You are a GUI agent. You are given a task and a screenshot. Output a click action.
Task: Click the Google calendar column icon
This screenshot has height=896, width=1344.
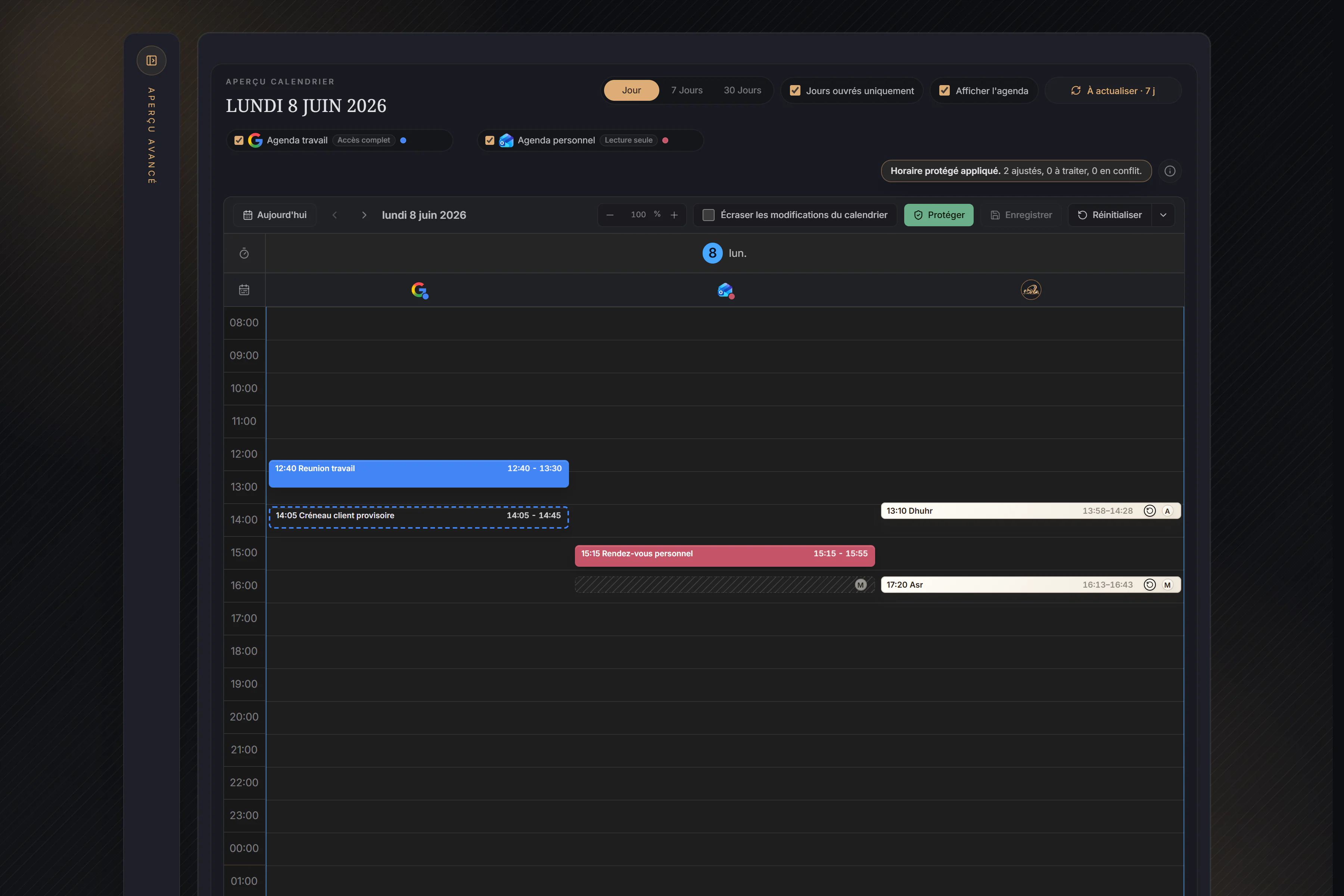tap(419, 290)
